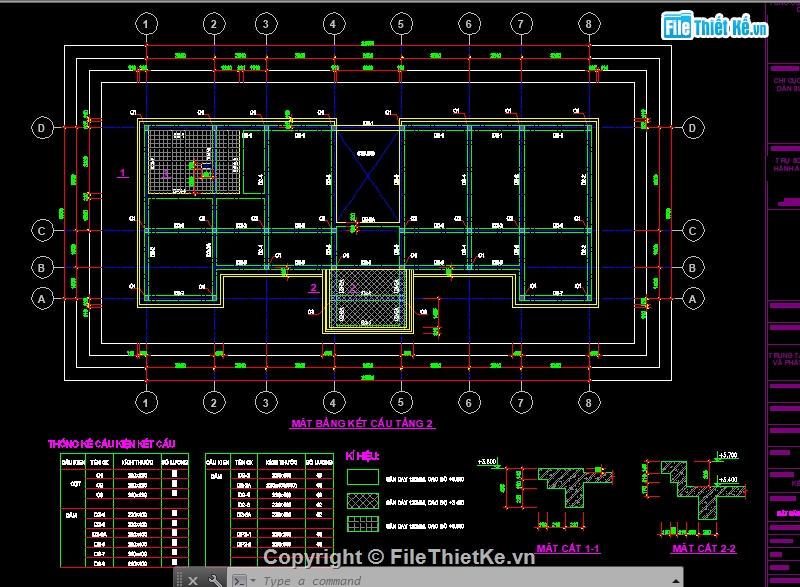Select the 'MẶT CẮT 2-2' section title

coord(704,549)
